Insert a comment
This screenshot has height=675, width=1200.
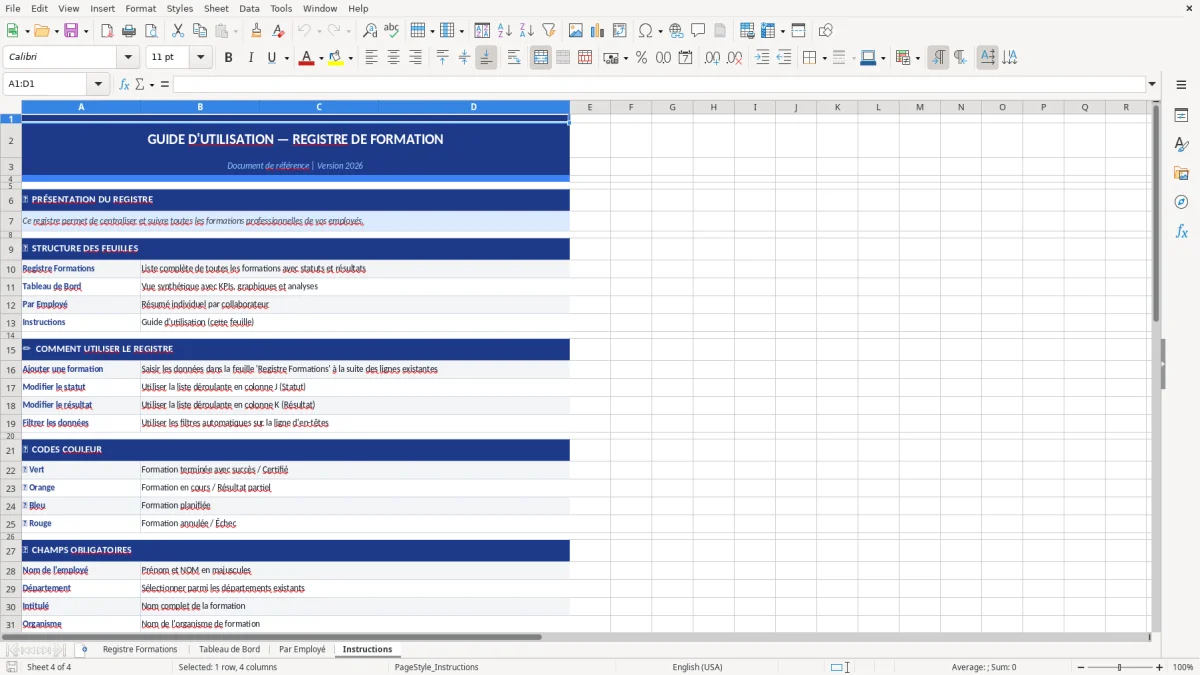(x=699, y=30)
